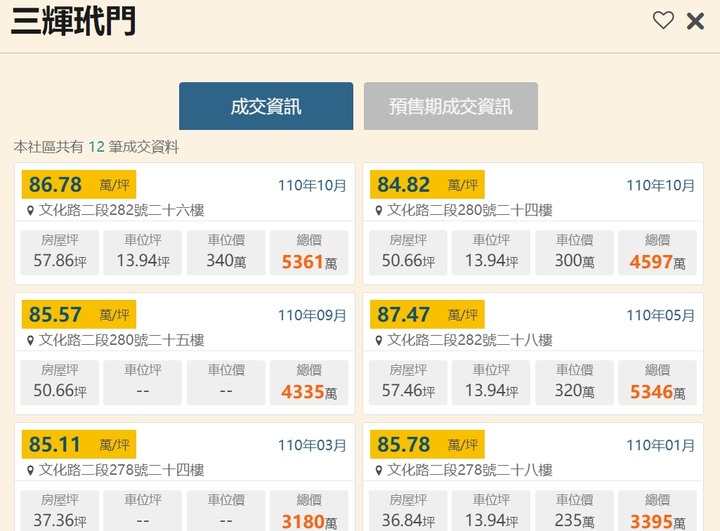Screen dimensions: 720x531
Task: Click date 110年09月
Action: coord(312,316)
